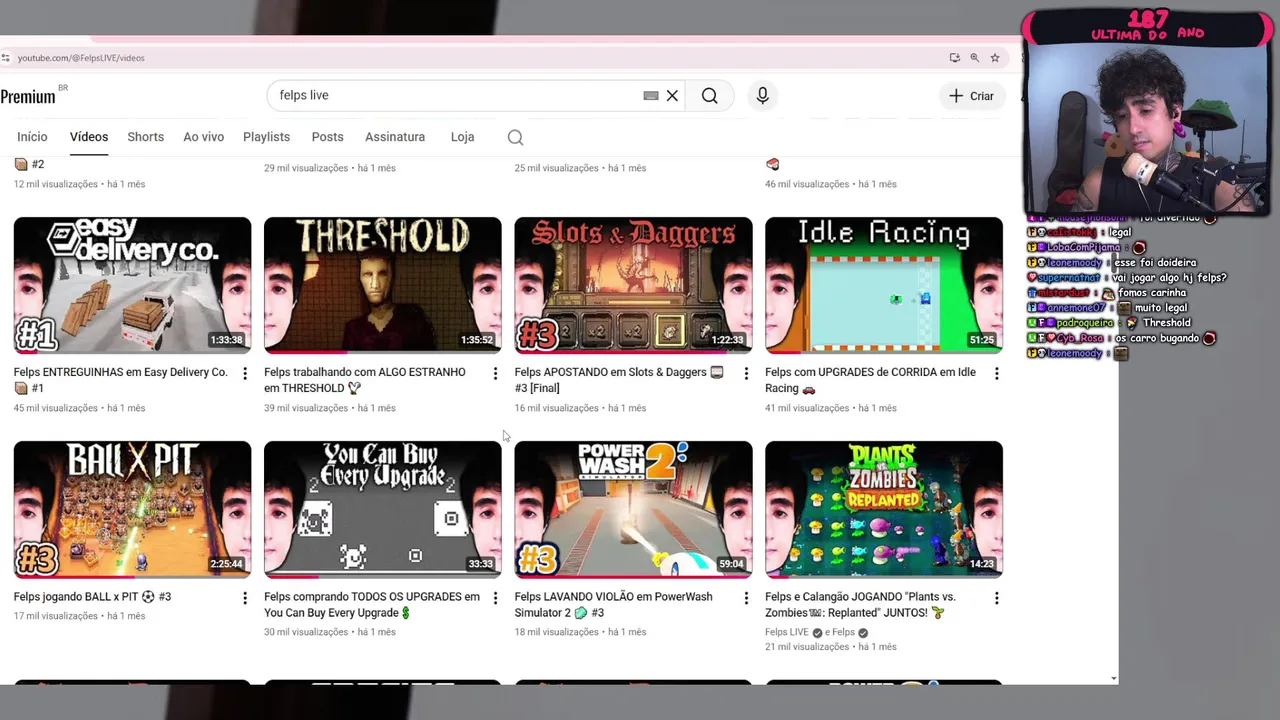1280x720 pixels.
Task: Click '16 mil visualizações • há 1 mês' text
Action: (x=580, y=408)
